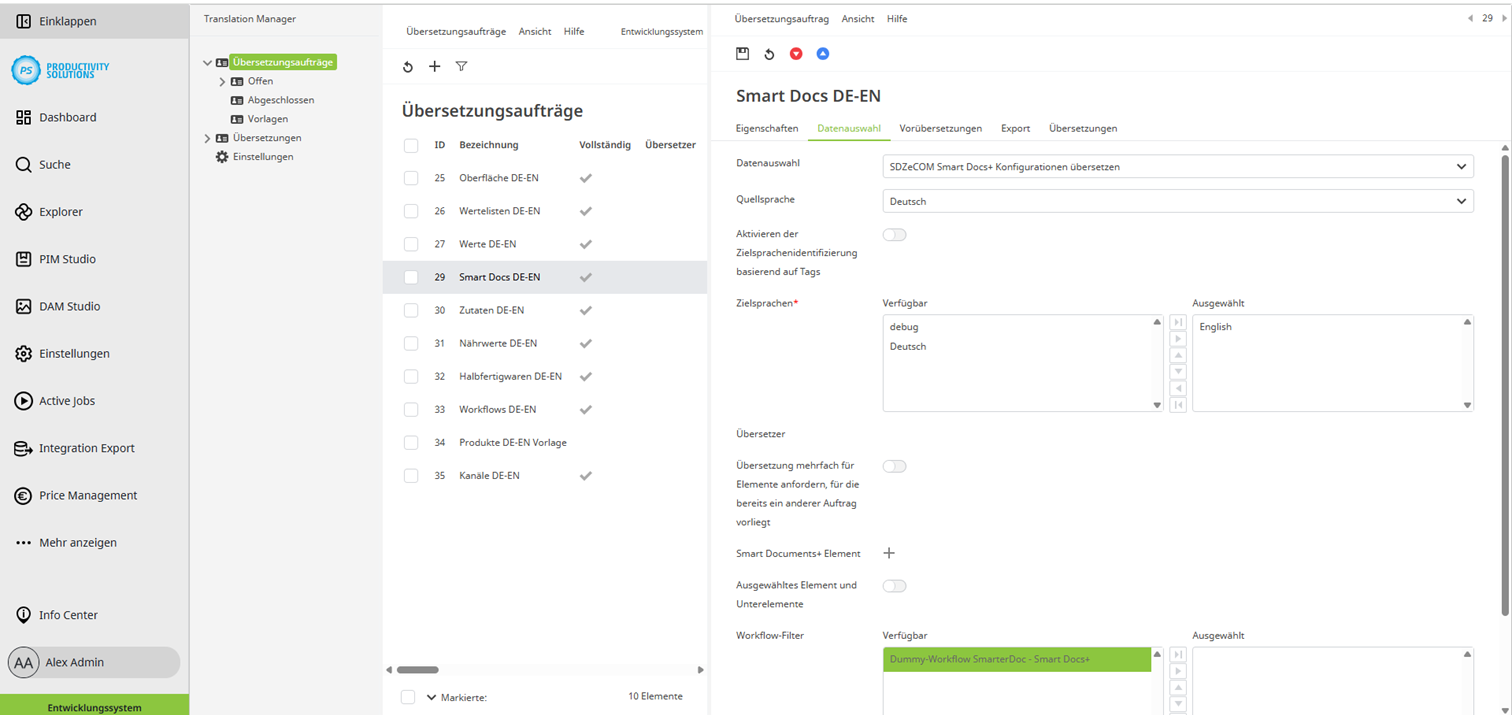1512x715 pixels.
Task: Open the Export tab
Action: pyautogui.click(x=1015, y=128)
